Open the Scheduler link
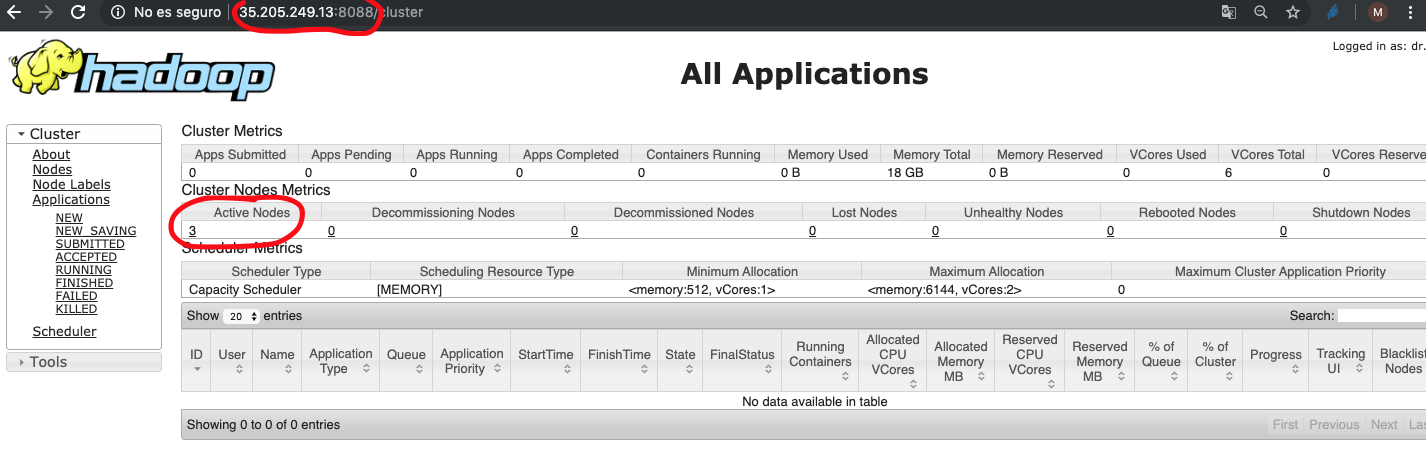Screen dimensions: 1426x462 click(x=64, y=332)
